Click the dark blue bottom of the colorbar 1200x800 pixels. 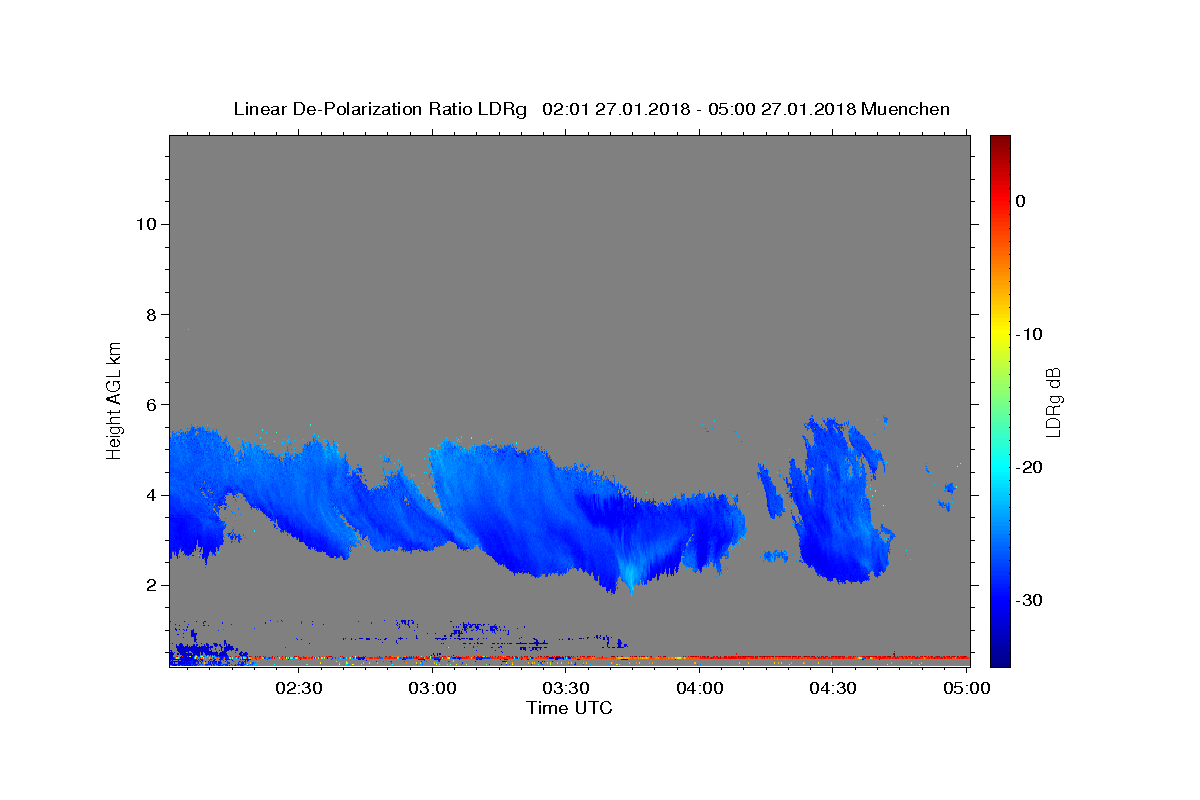1000,658
